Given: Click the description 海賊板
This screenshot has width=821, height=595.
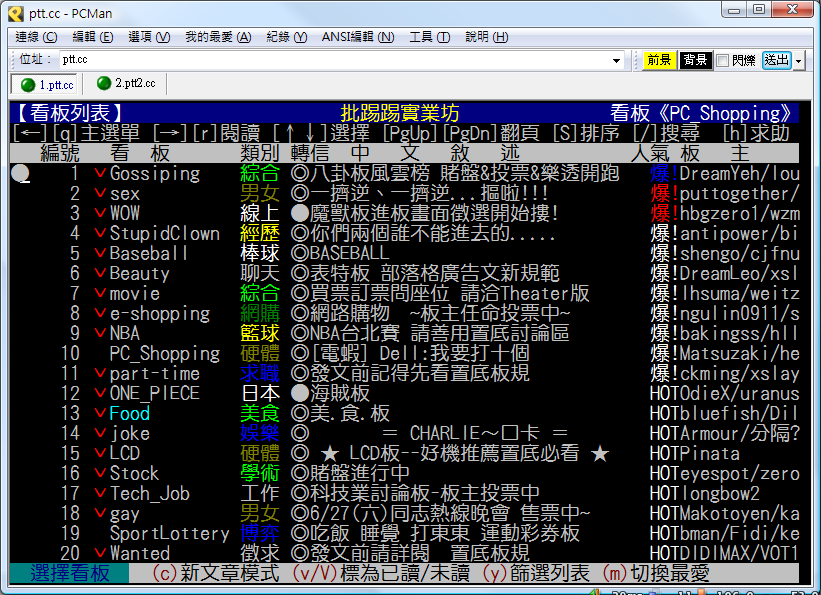Looking at the screenshot, I should pyautogui.click(x=340, y=393).
